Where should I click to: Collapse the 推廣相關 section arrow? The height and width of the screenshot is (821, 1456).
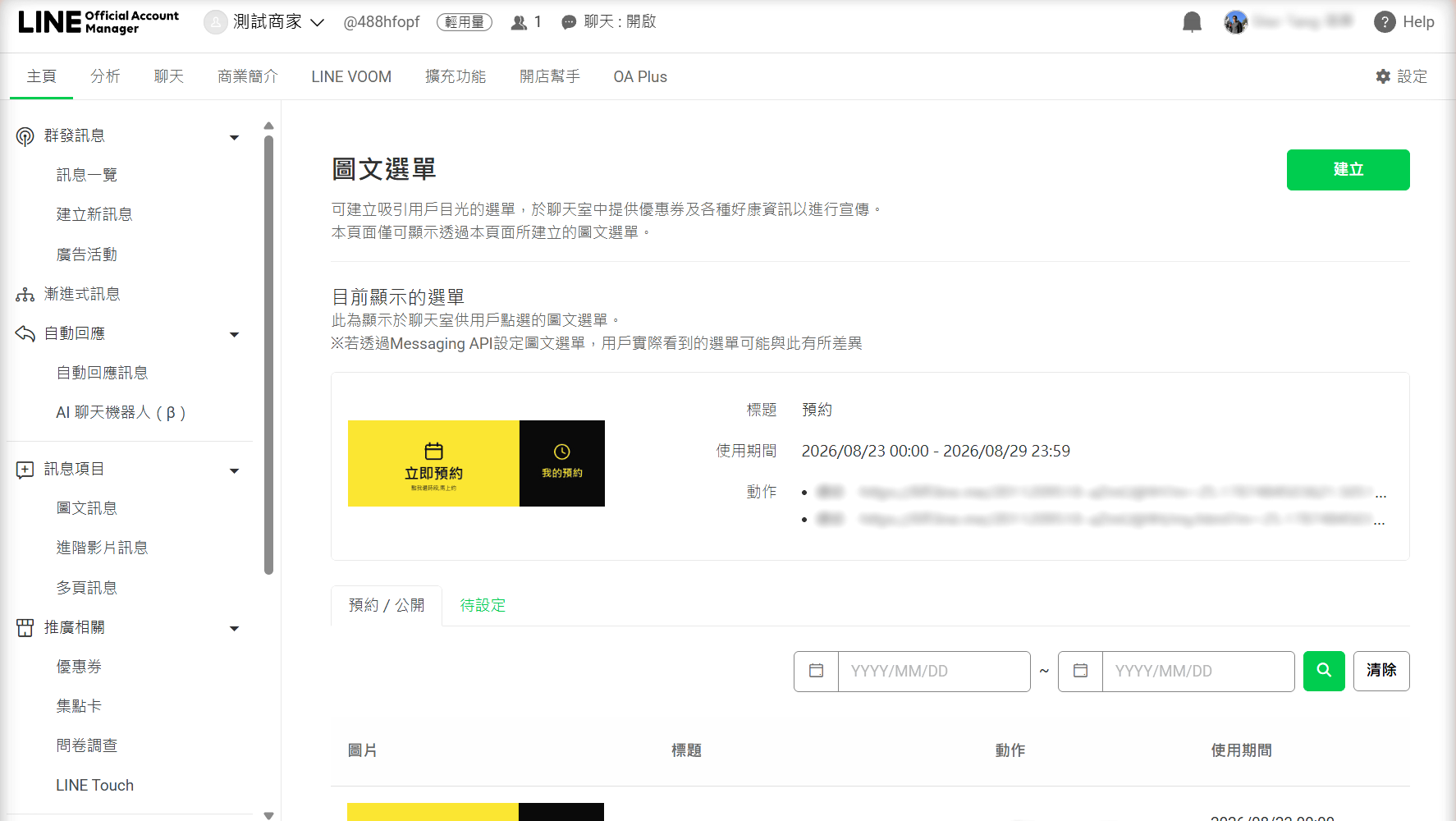[x=235, y=628]
